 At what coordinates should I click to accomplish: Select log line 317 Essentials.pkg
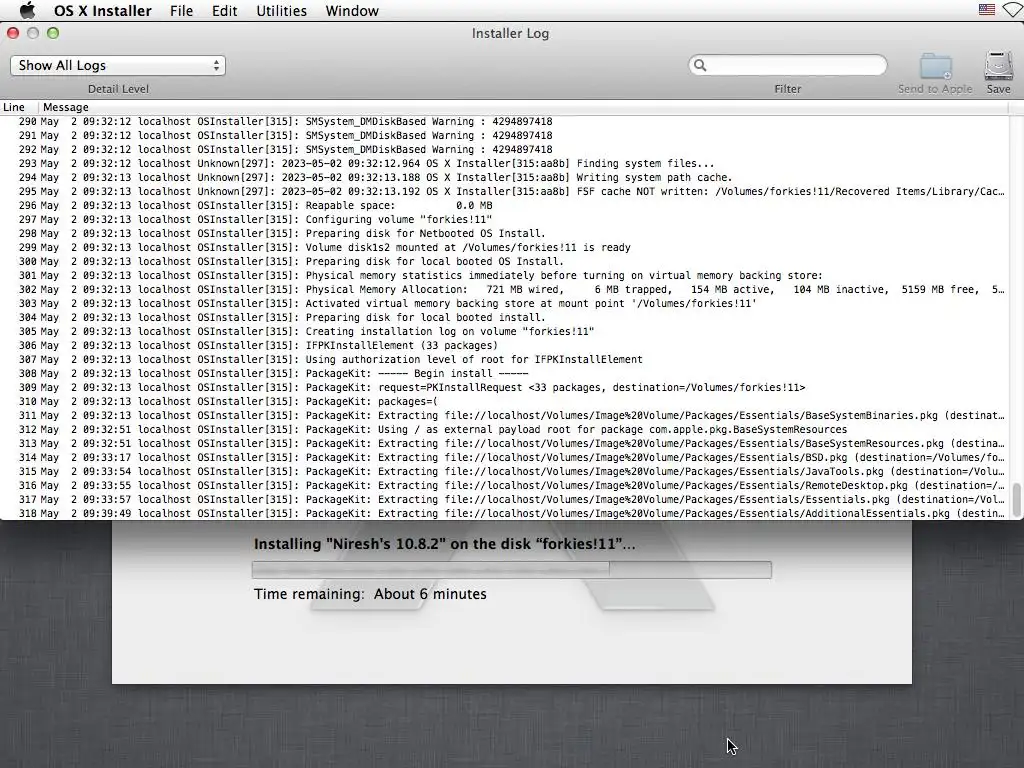pos(504,500)
